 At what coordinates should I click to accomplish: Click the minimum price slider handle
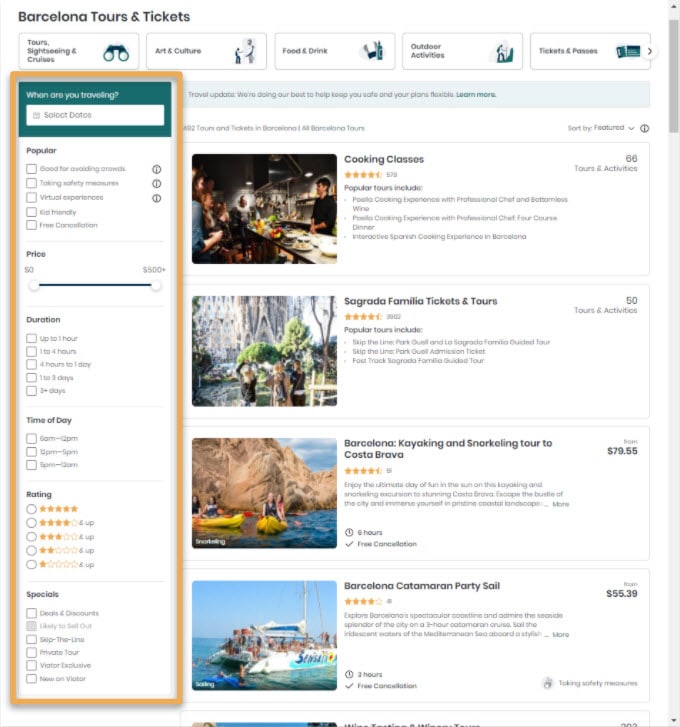[34, 285]
